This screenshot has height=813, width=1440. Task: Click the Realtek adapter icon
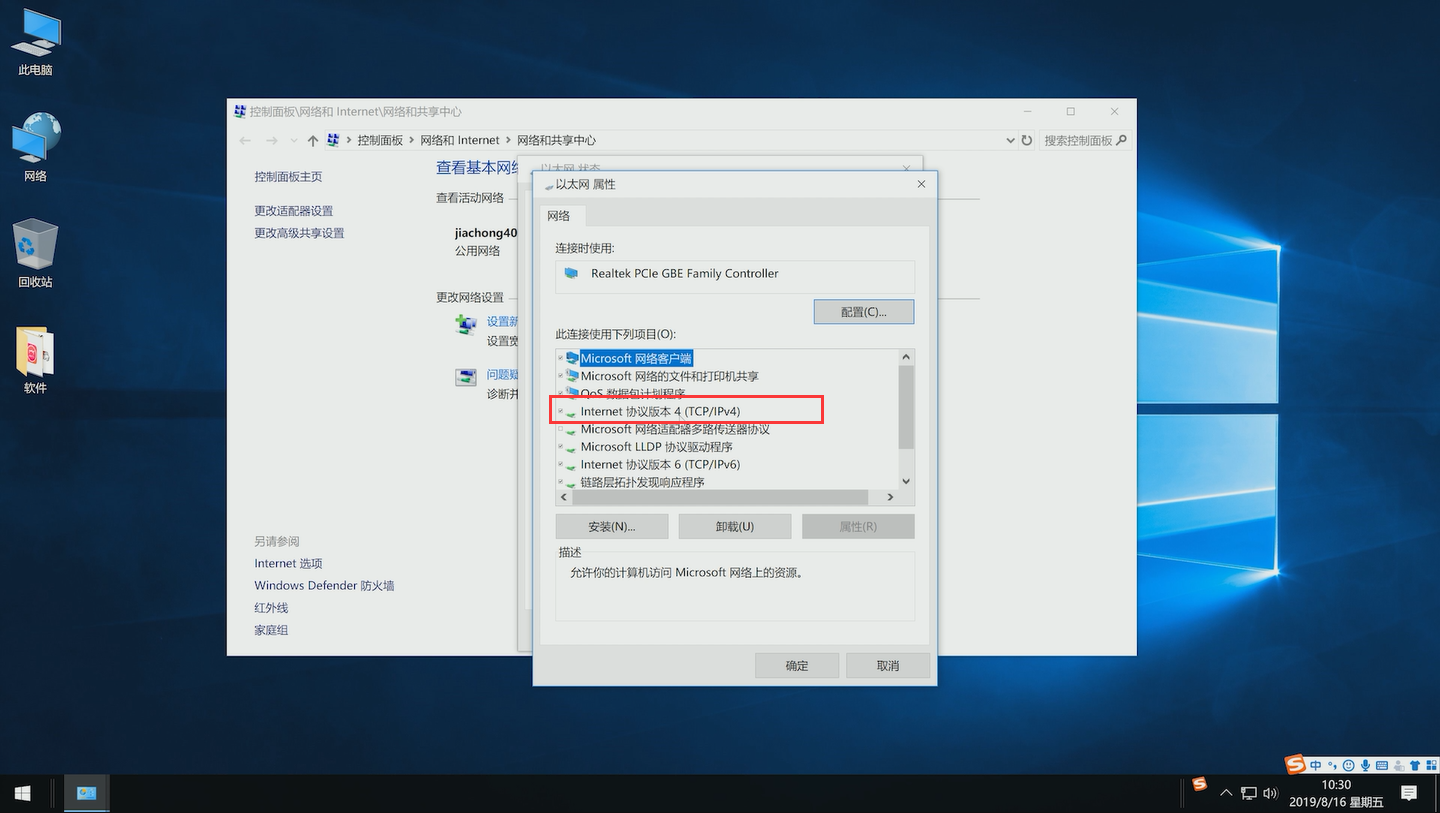pos(571,273)
